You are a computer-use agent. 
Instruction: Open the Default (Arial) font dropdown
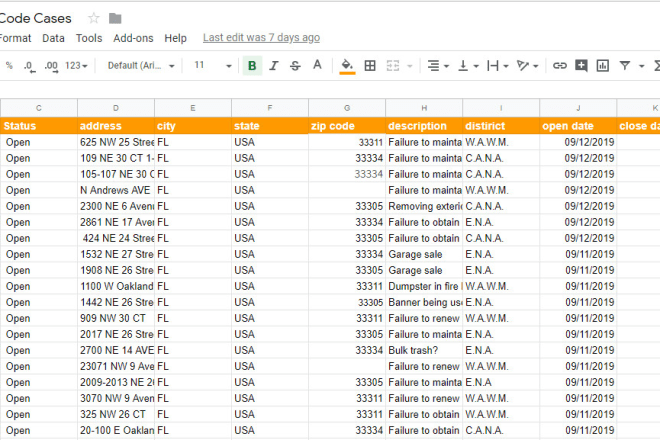coord(141,66)
